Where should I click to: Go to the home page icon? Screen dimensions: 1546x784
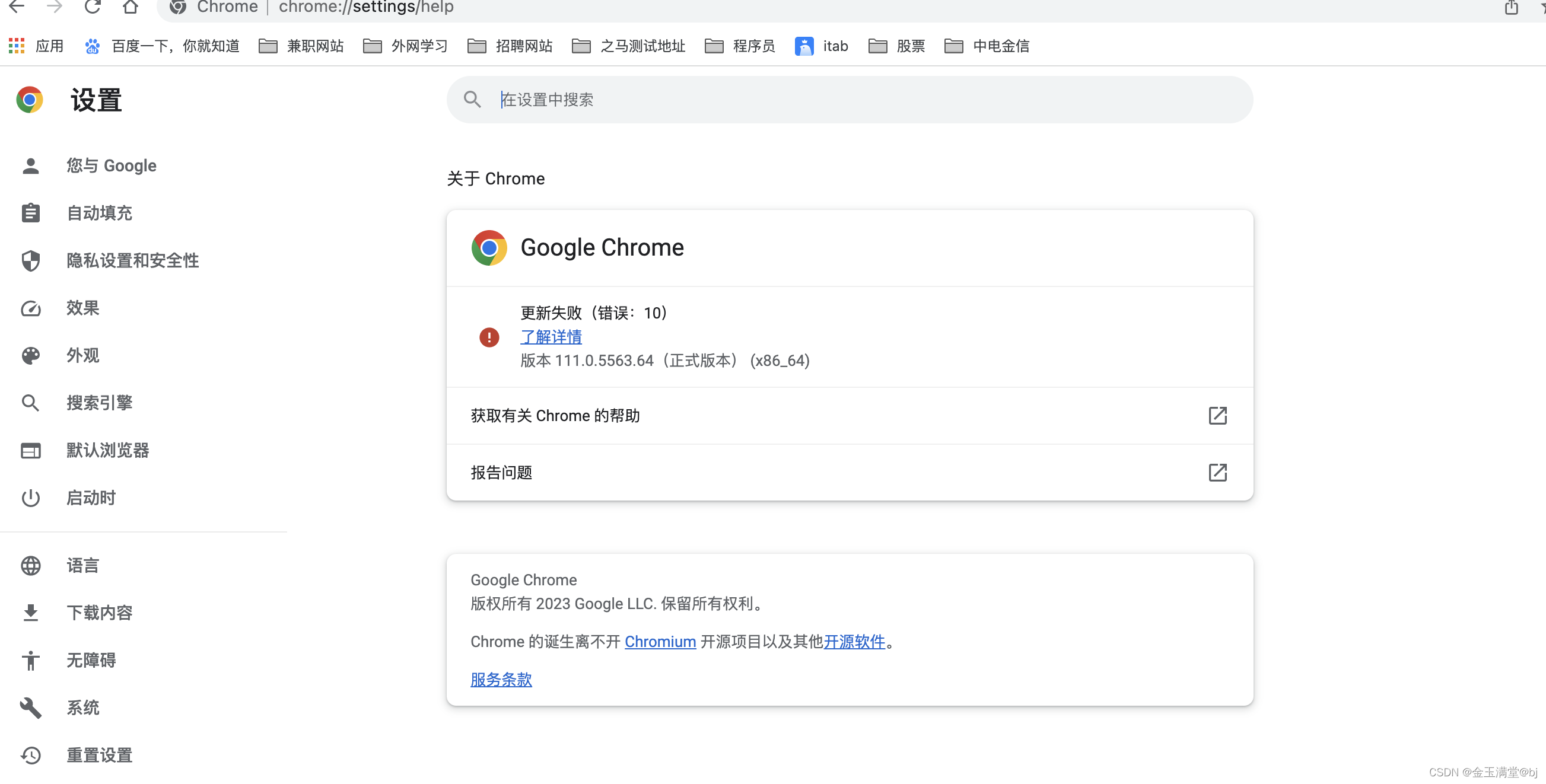coord(131,6)
